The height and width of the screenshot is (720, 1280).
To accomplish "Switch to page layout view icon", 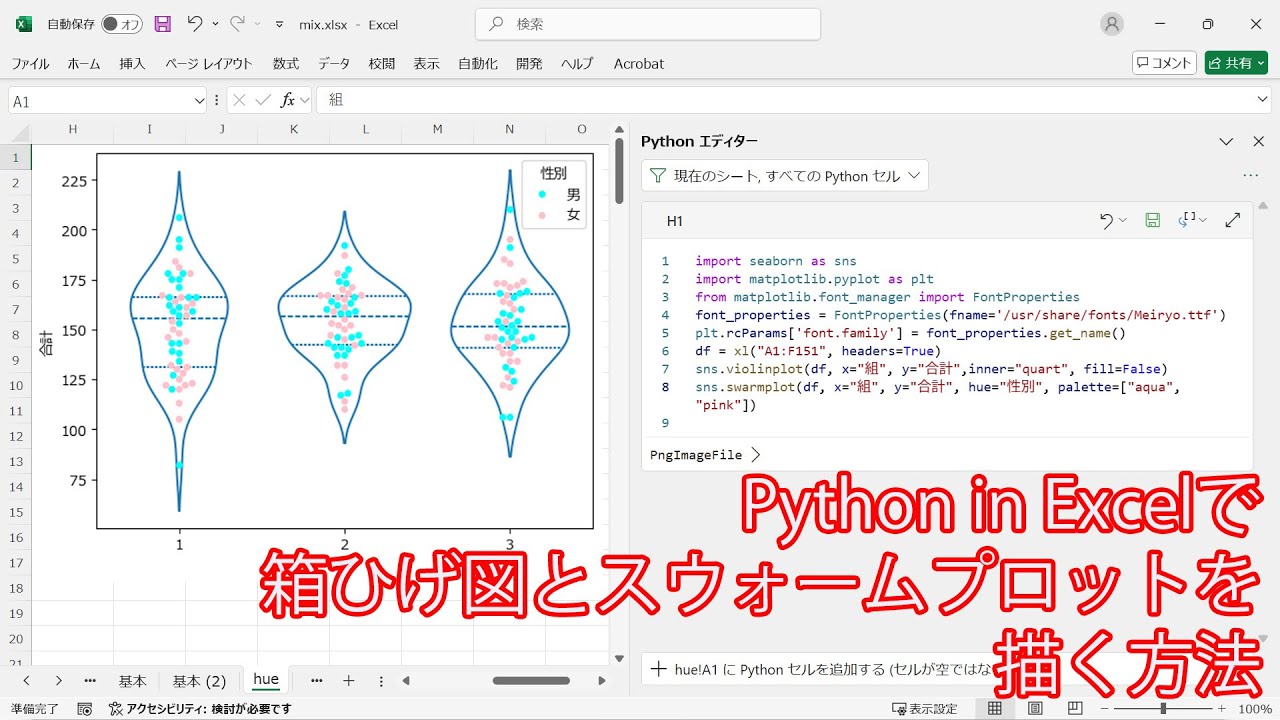I will point(1035,709).
